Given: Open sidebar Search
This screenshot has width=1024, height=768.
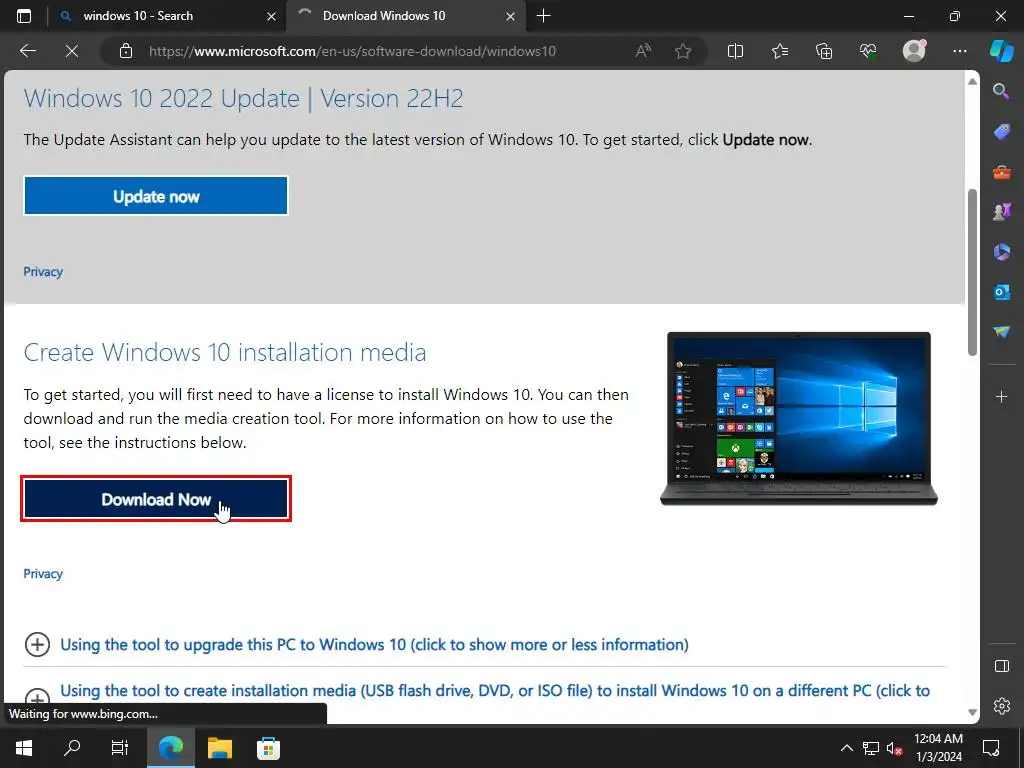Looking at the screenshot, I should pos(1002,91).
